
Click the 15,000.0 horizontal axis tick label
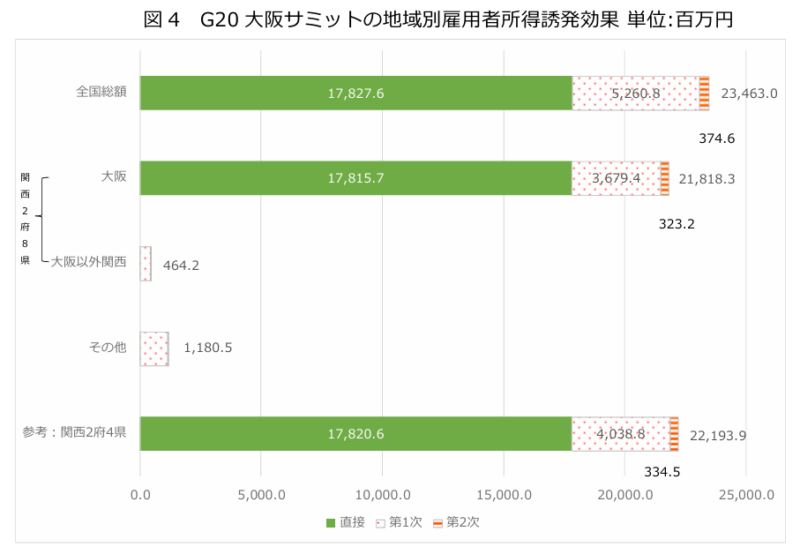pos(504,493)
